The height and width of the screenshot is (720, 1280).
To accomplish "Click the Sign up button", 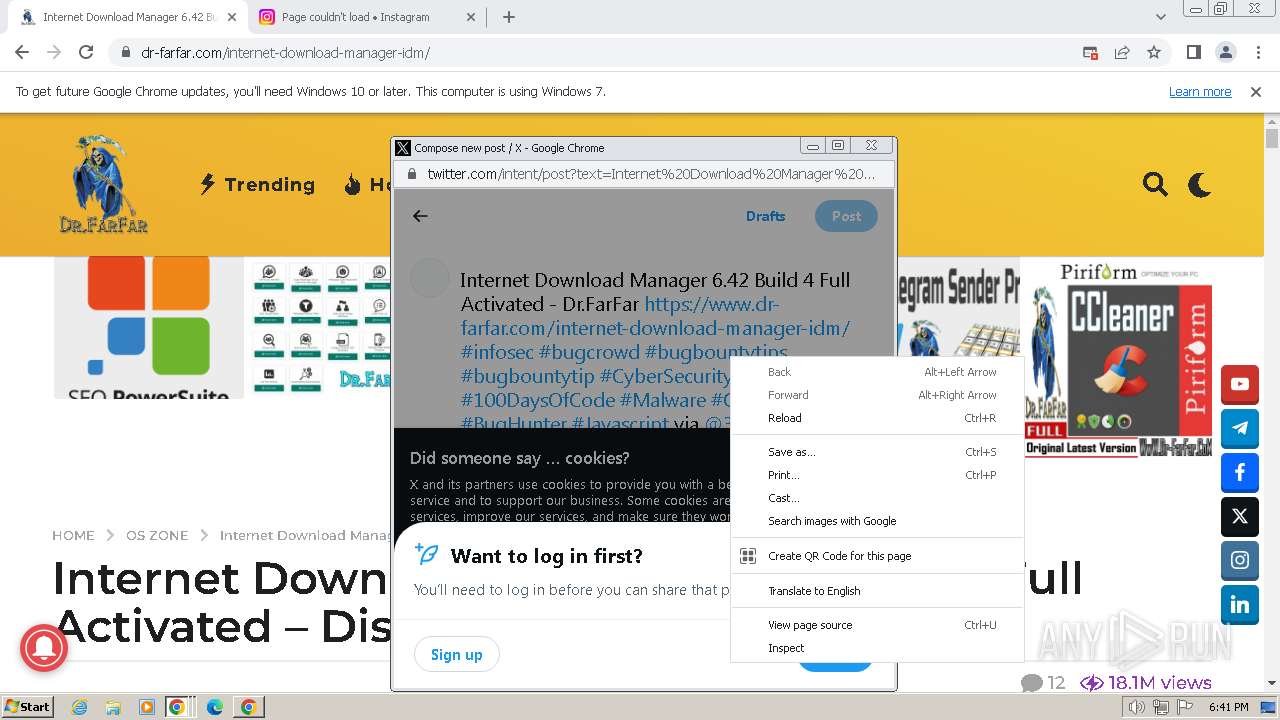I will pyautogui.click(x=456, y=654).
